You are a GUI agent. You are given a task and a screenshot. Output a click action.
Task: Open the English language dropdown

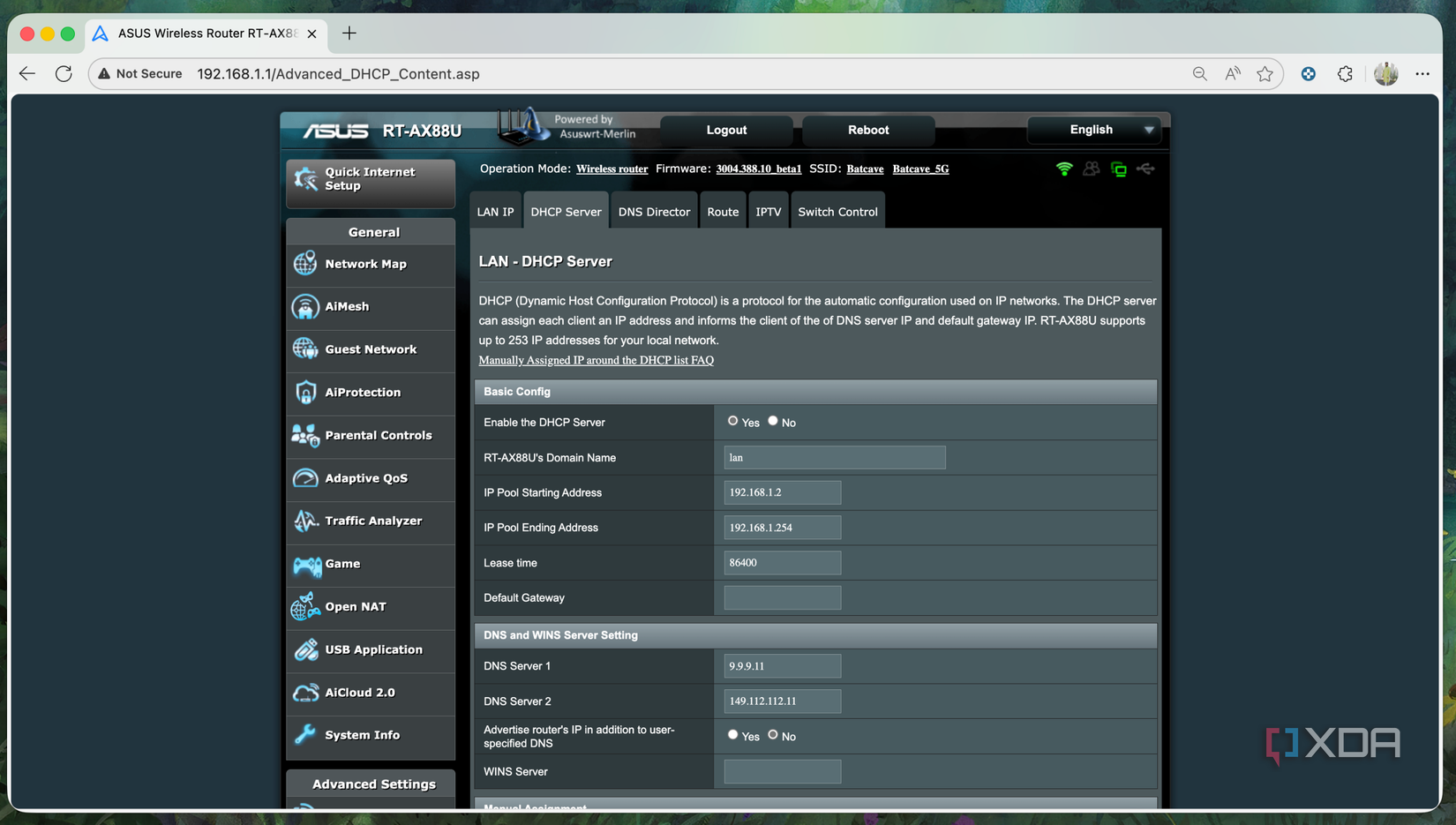[1093, 130]
